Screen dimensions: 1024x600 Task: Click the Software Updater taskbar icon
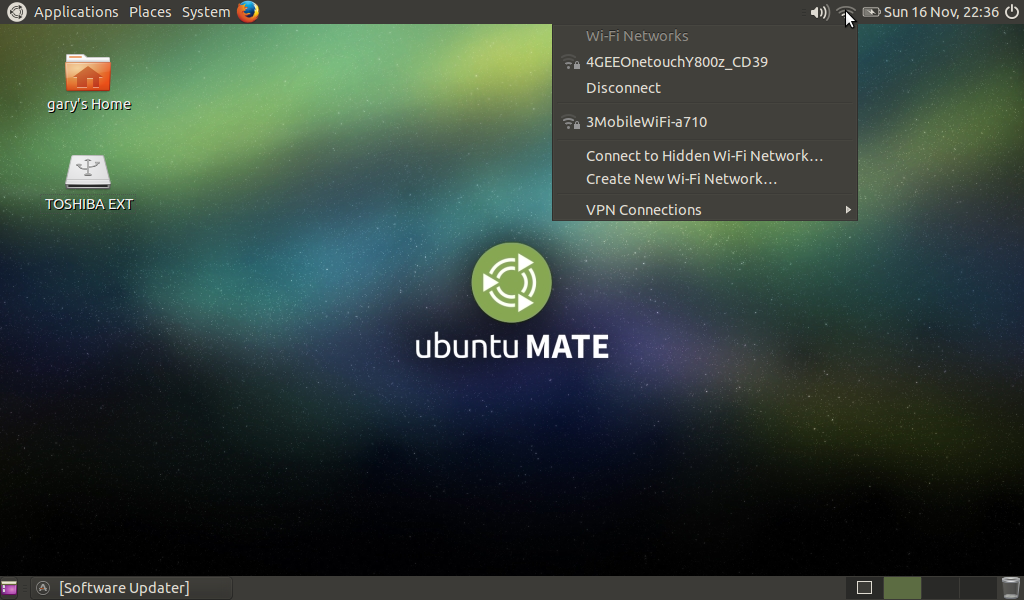tap(43, 588)
